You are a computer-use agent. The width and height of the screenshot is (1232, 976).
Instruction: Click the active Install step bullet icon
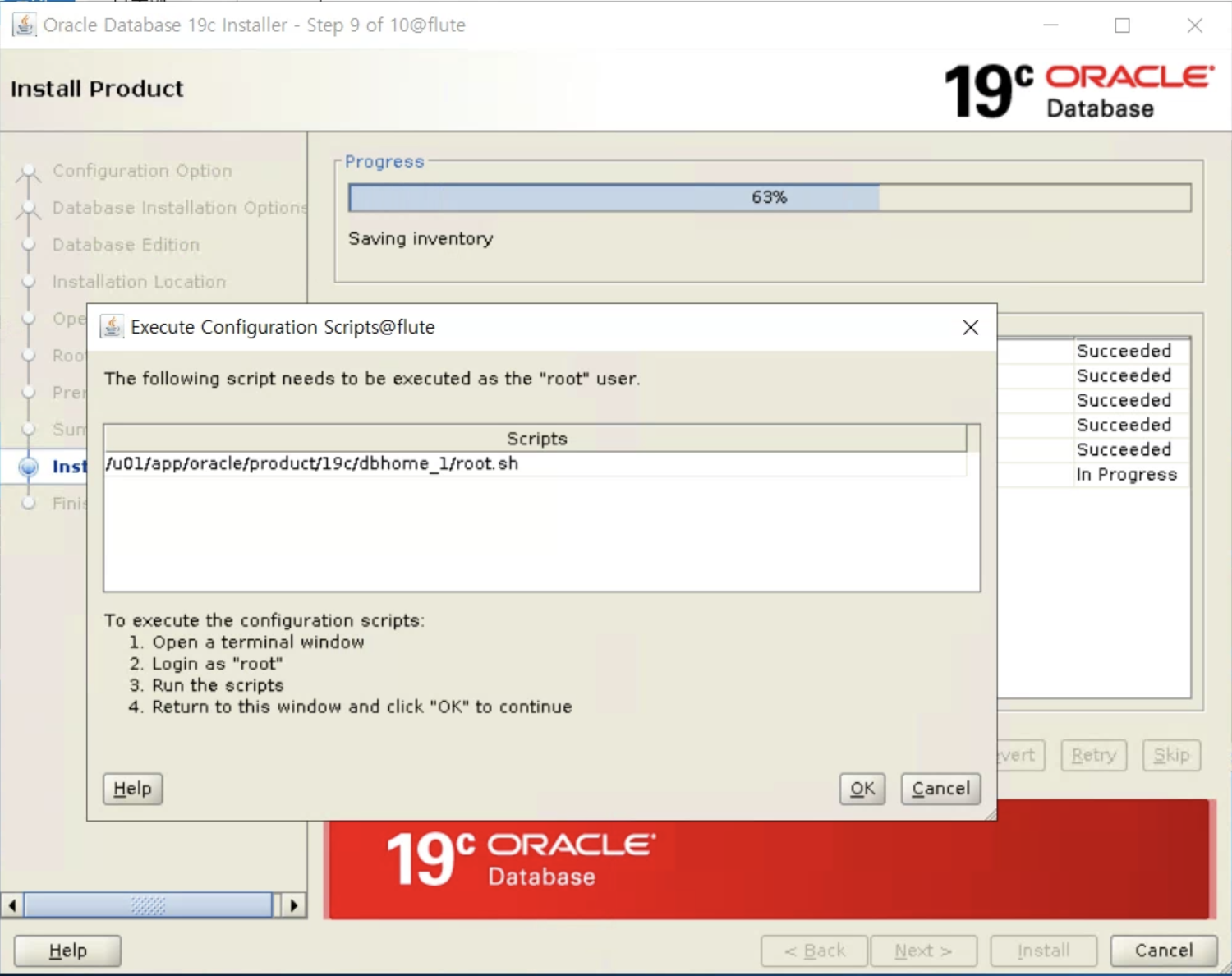29,467
